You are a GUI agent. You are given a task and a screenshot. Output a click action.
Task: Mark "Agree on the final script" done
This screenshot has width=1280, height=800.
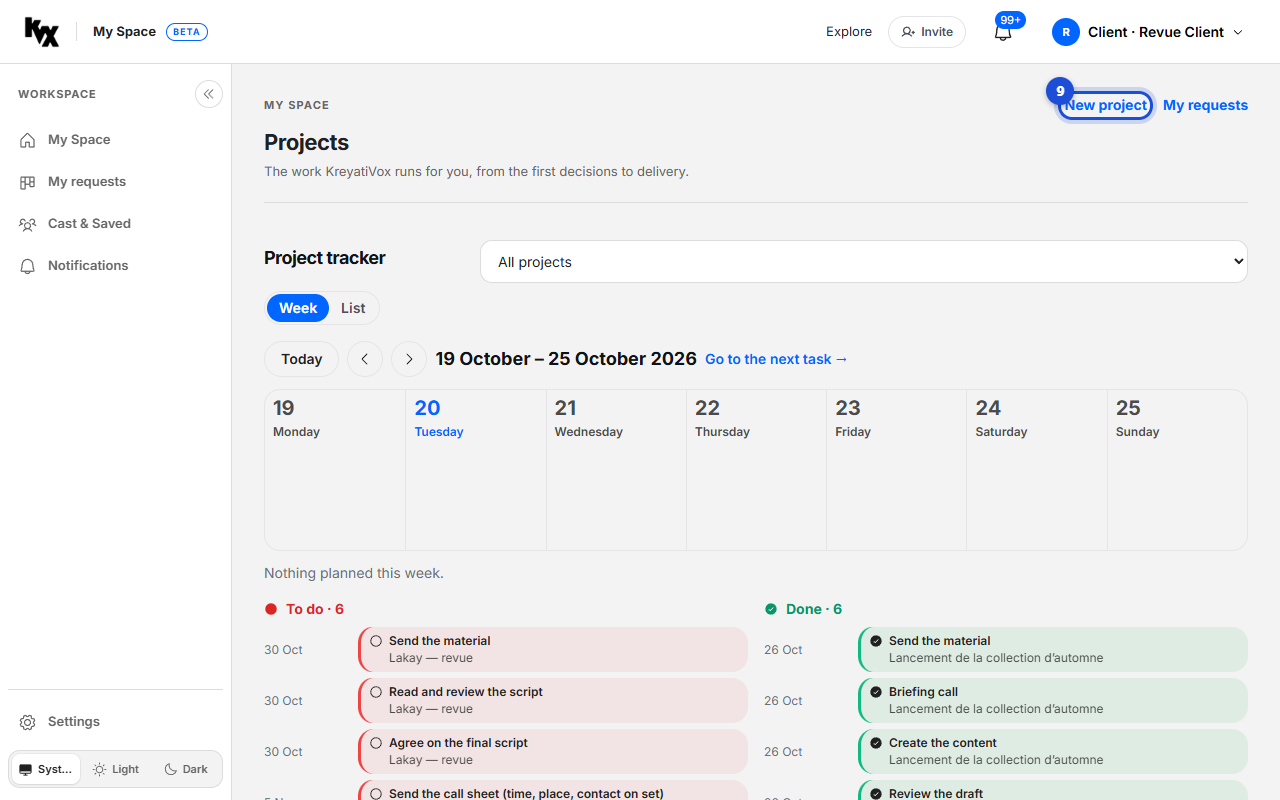pyautogui.click(x=376, y=743)
